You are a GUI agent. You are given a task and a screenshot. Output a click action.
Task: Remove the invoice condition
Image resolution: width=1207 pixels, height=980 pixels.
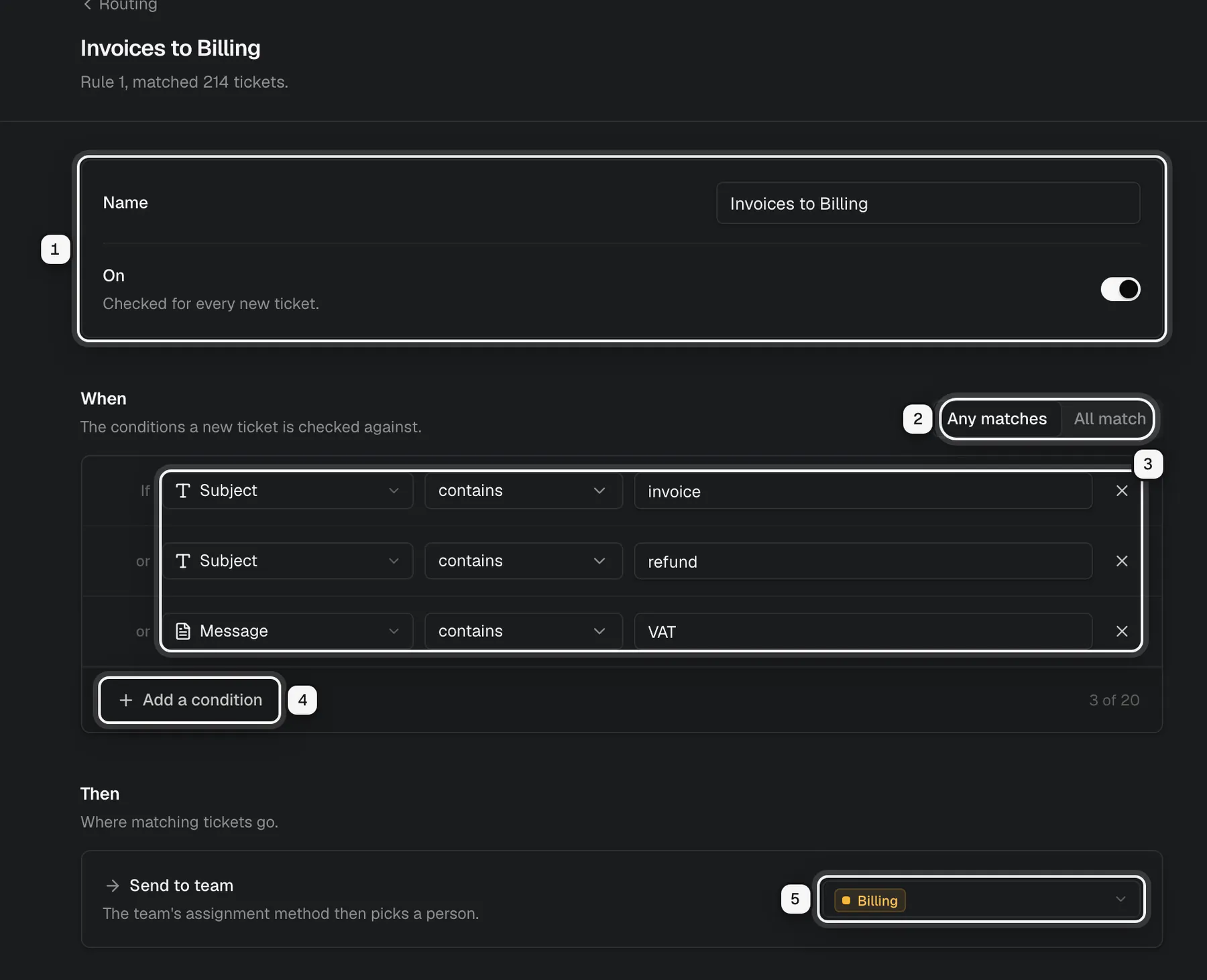pyautogui.click(x=1122, y=491)
